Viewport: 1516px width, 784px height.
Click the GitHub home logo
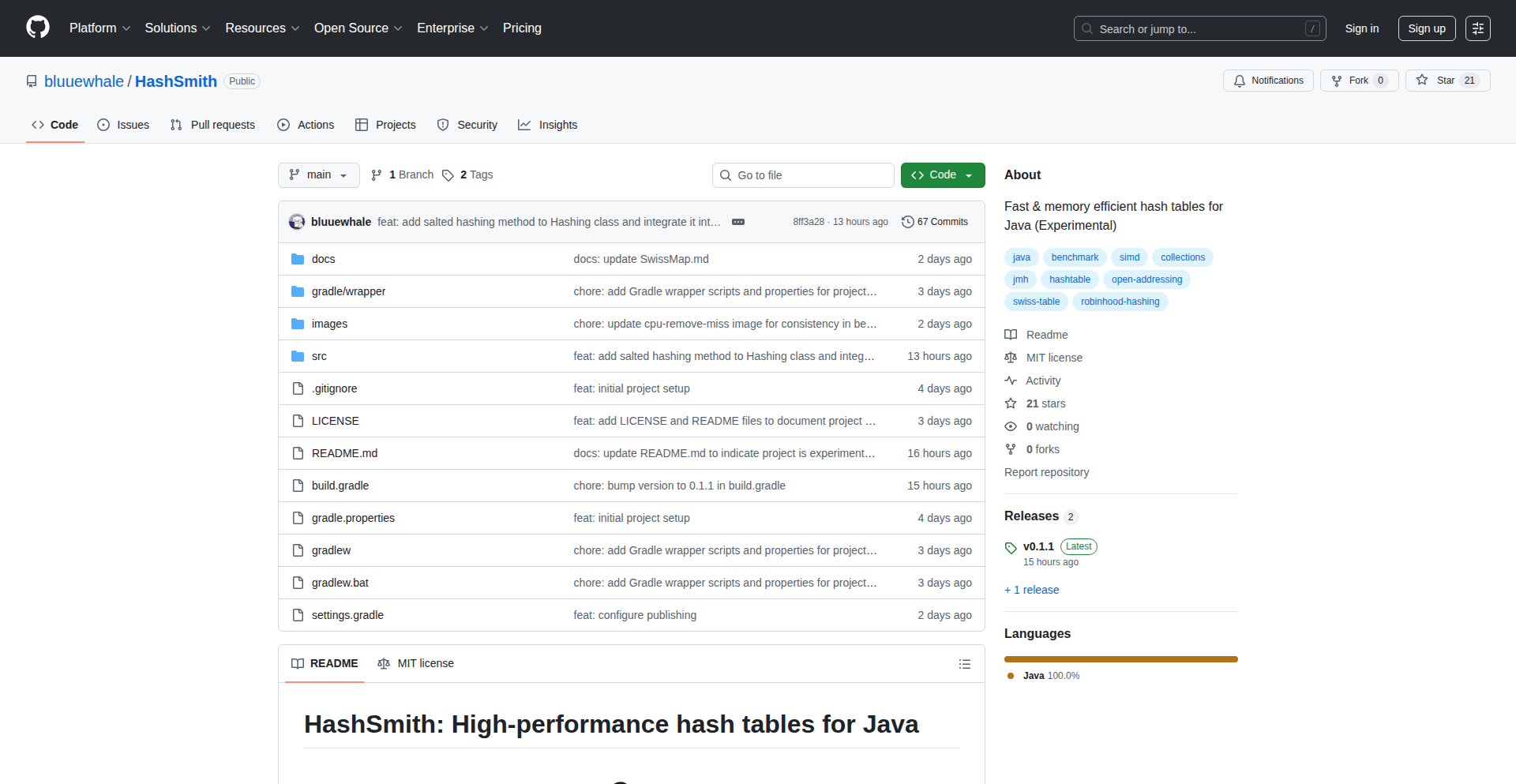pyautogui.click(x=37, y=28)
